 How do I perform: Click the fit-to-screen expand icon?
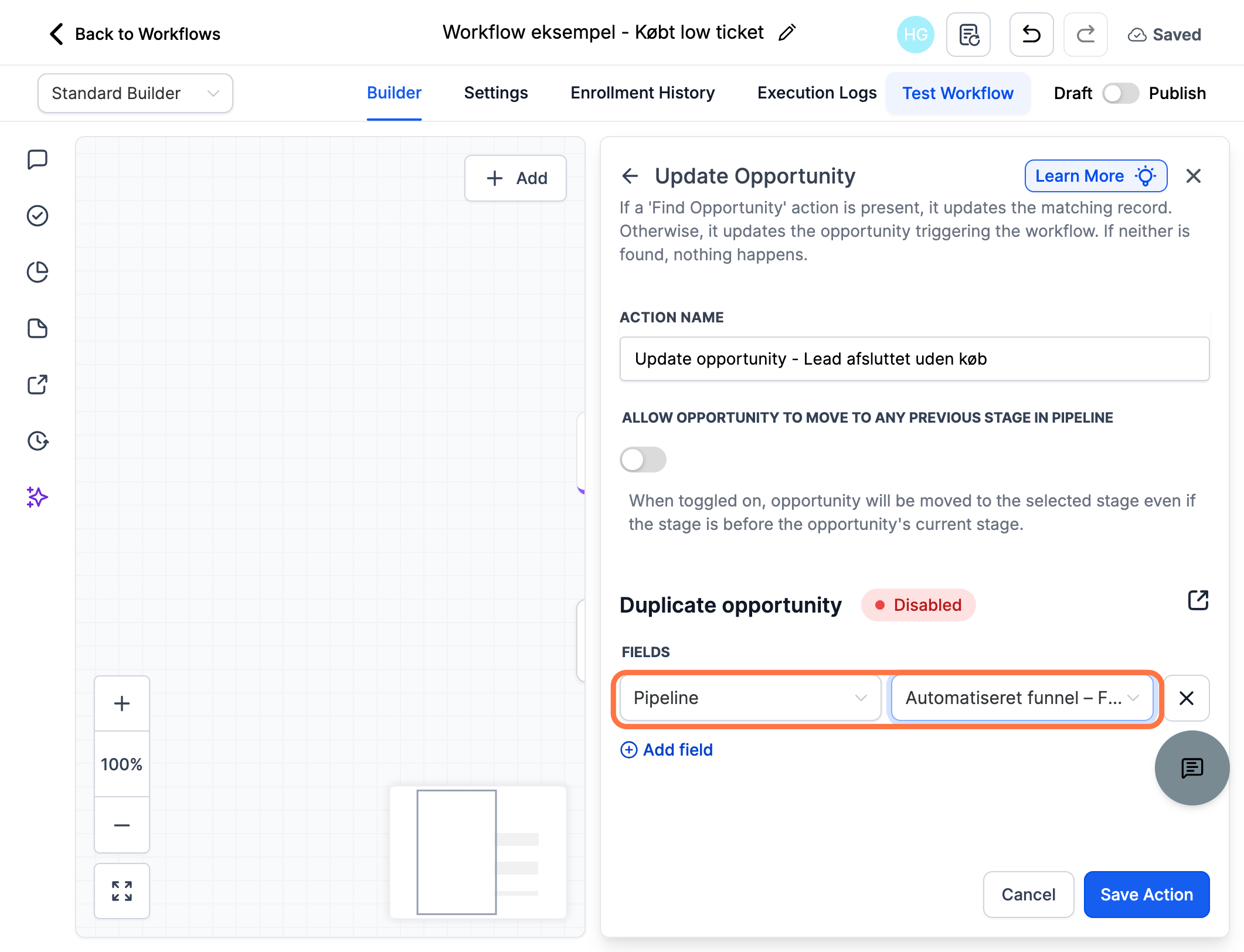pos(122,891)
